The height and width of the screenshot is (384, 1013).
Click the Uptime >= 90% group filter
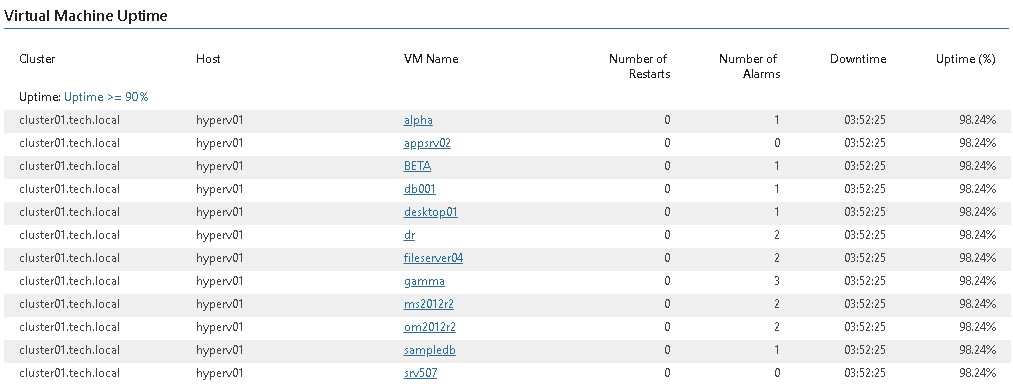[107, 97]
